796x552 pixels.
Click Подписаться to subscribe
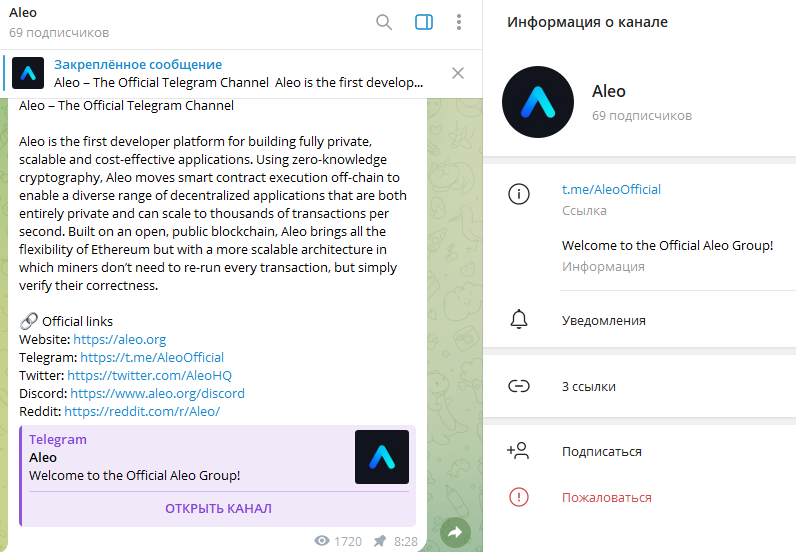pos(640,451)
